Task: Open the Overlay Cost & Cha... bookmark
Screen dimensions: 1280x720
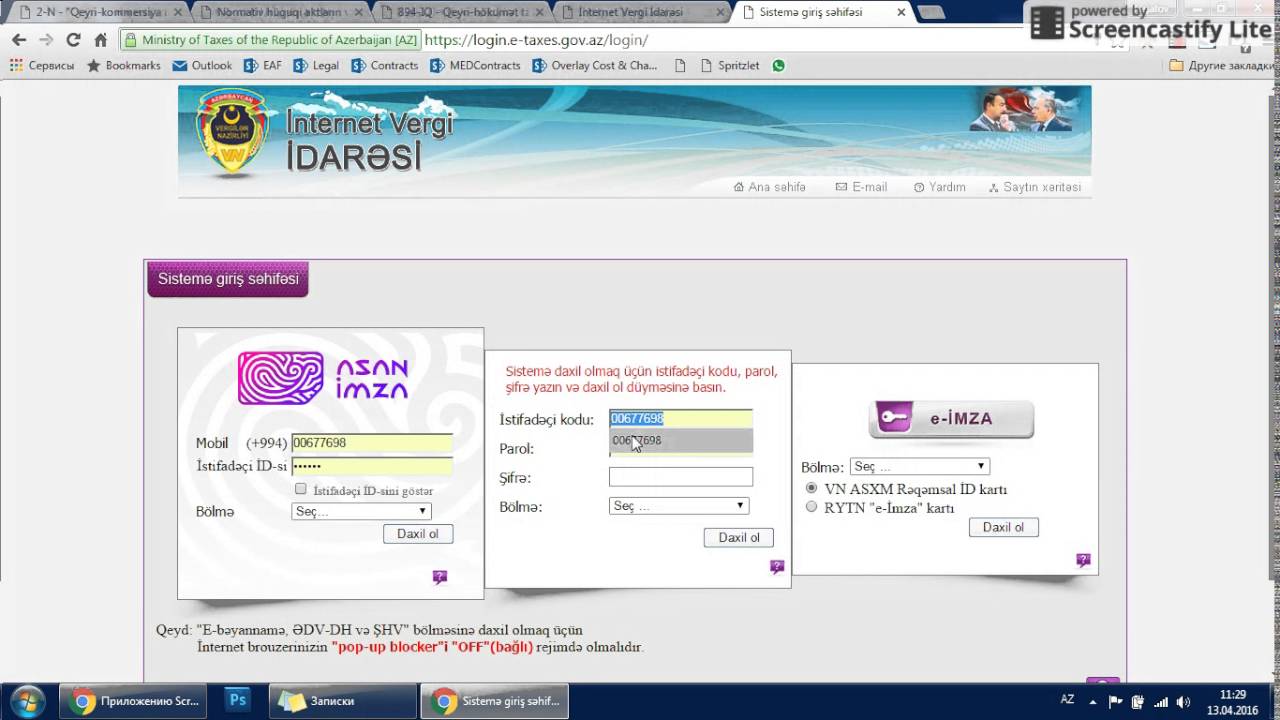Action: tap(594, 65)
